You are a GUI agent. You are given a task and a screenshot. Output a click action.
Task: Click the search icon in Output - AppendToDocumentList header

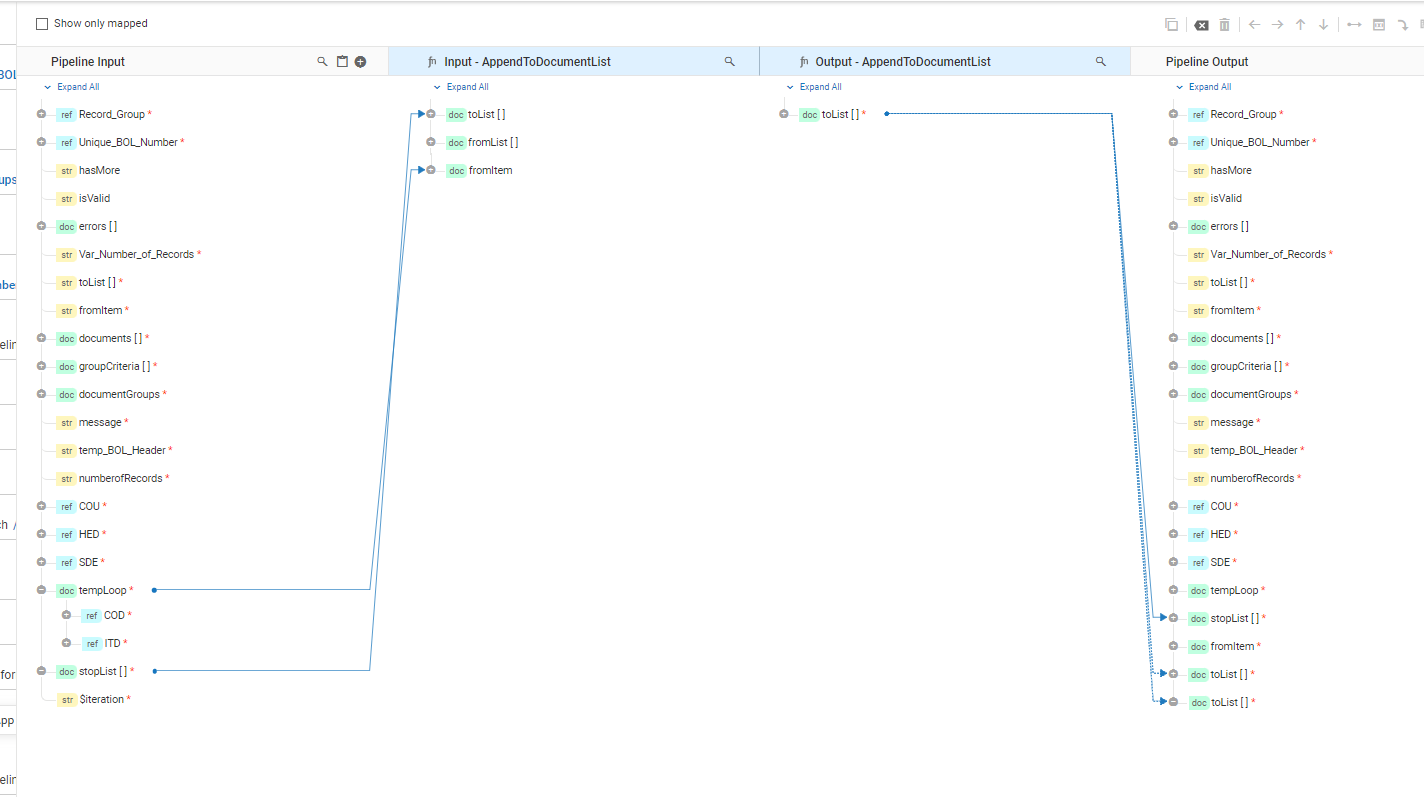[x=1100, y=61]
